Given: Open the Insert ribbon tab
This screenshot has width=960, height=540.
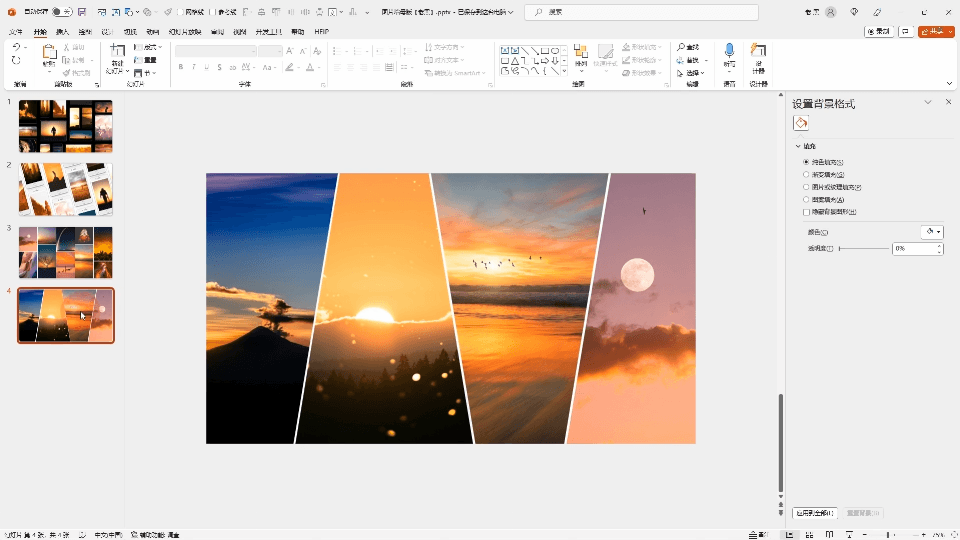Looking at the screenshot, I should (x=62, y=32).
